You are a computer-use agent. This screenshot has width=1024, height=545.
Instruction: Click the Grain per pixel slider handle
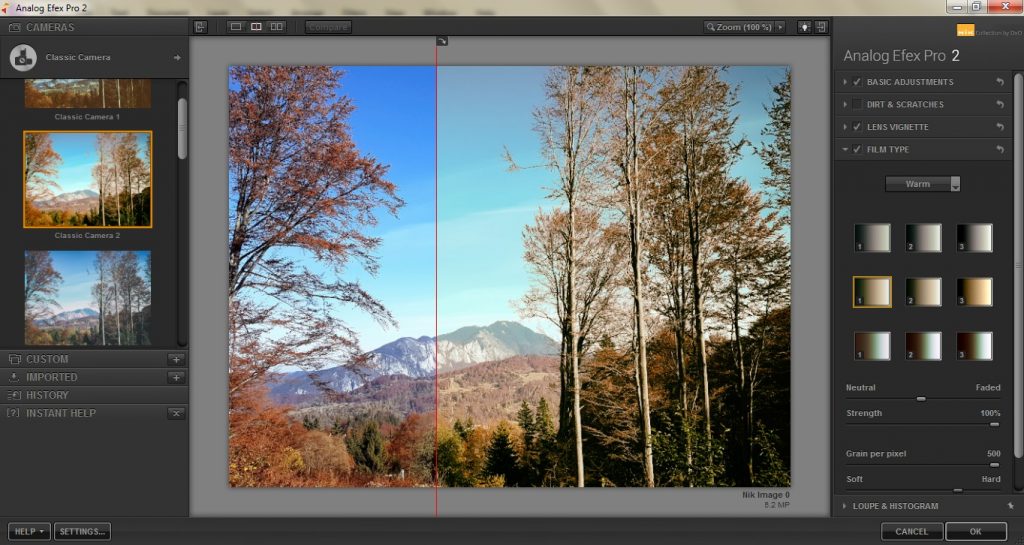pyautogui.click(x=994, y=465)
